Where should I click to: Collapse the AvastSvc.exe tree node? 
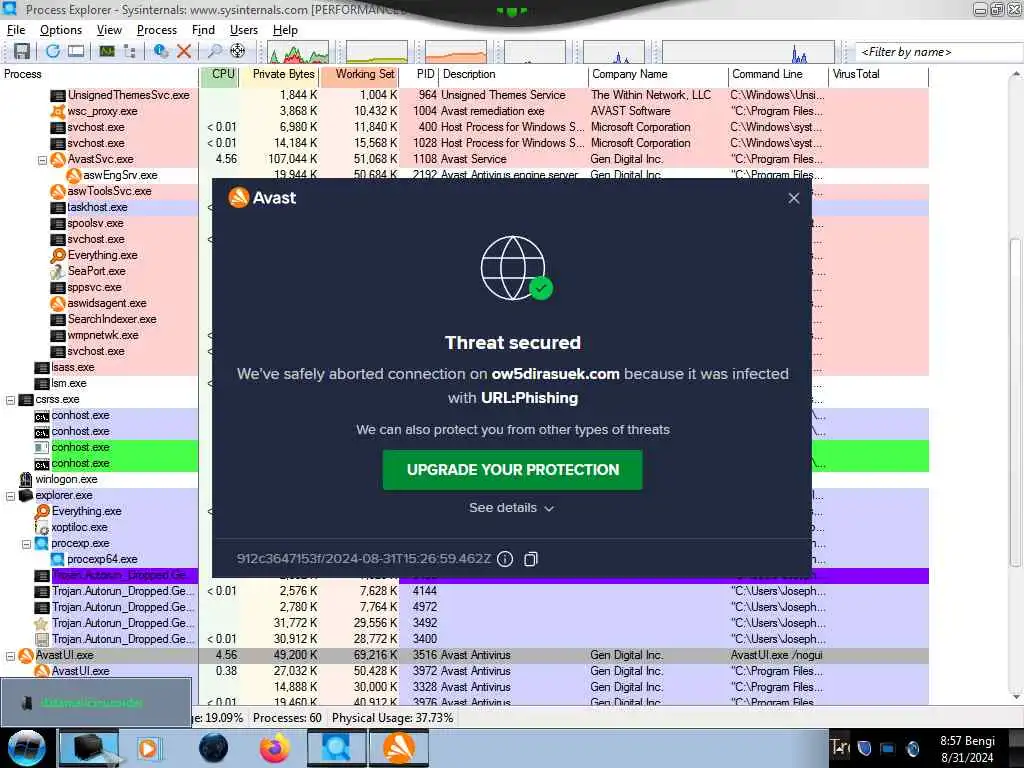42,160
